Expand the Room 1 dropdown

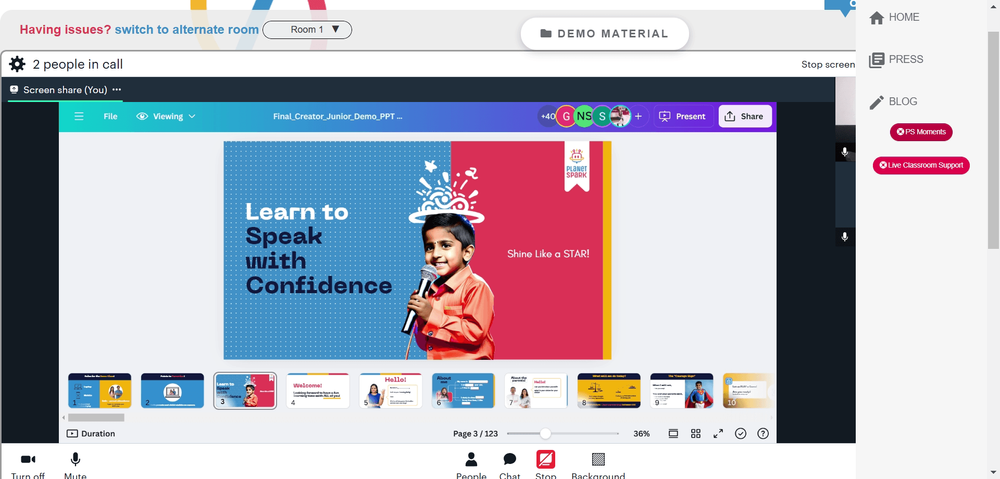[x=307, y=29]
